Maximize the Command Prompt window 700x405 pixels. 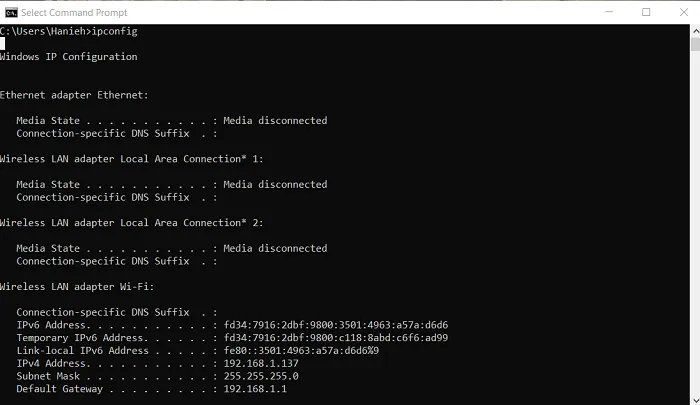click(x=646, y=12)
